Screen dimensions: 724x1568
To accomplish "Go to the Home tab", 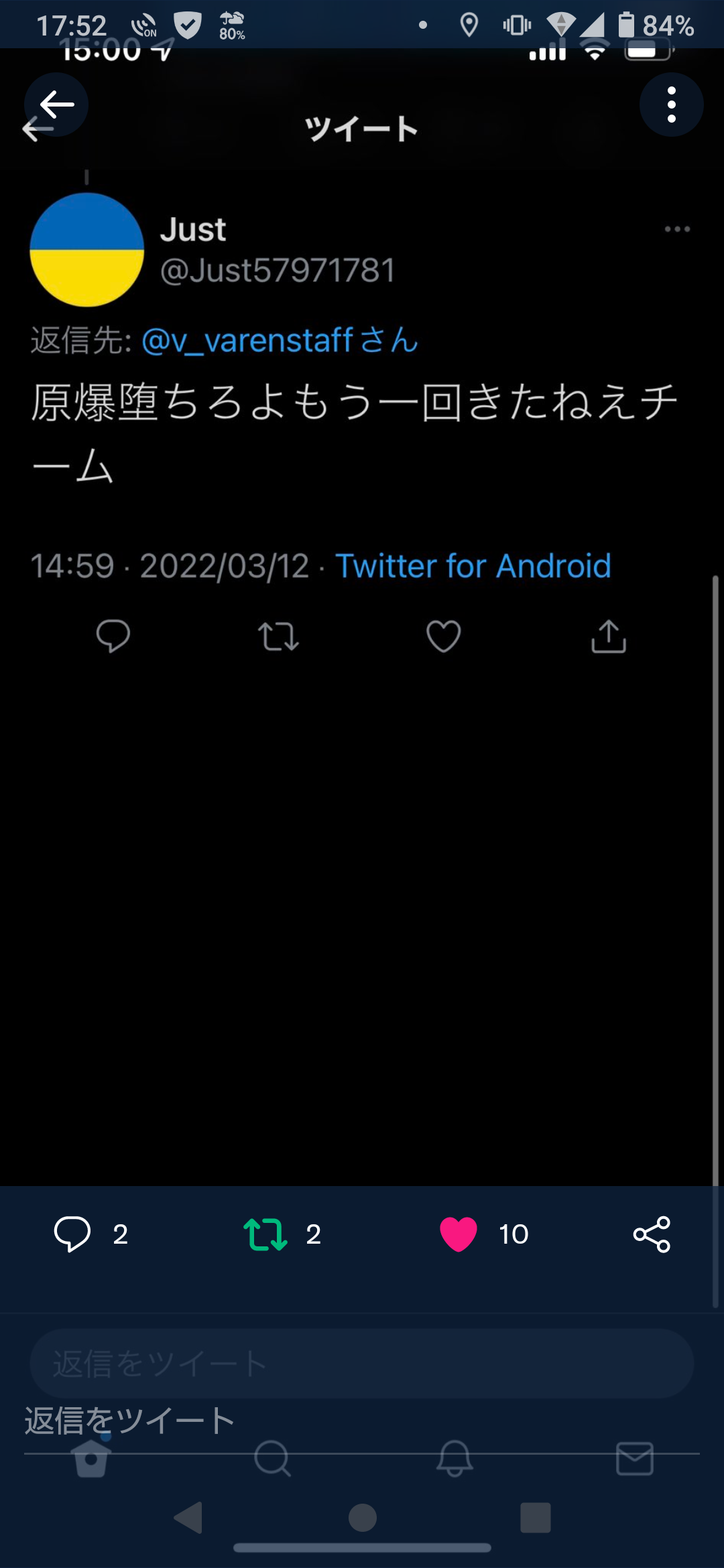I will pyautogui.click(x=91, y=1458).
